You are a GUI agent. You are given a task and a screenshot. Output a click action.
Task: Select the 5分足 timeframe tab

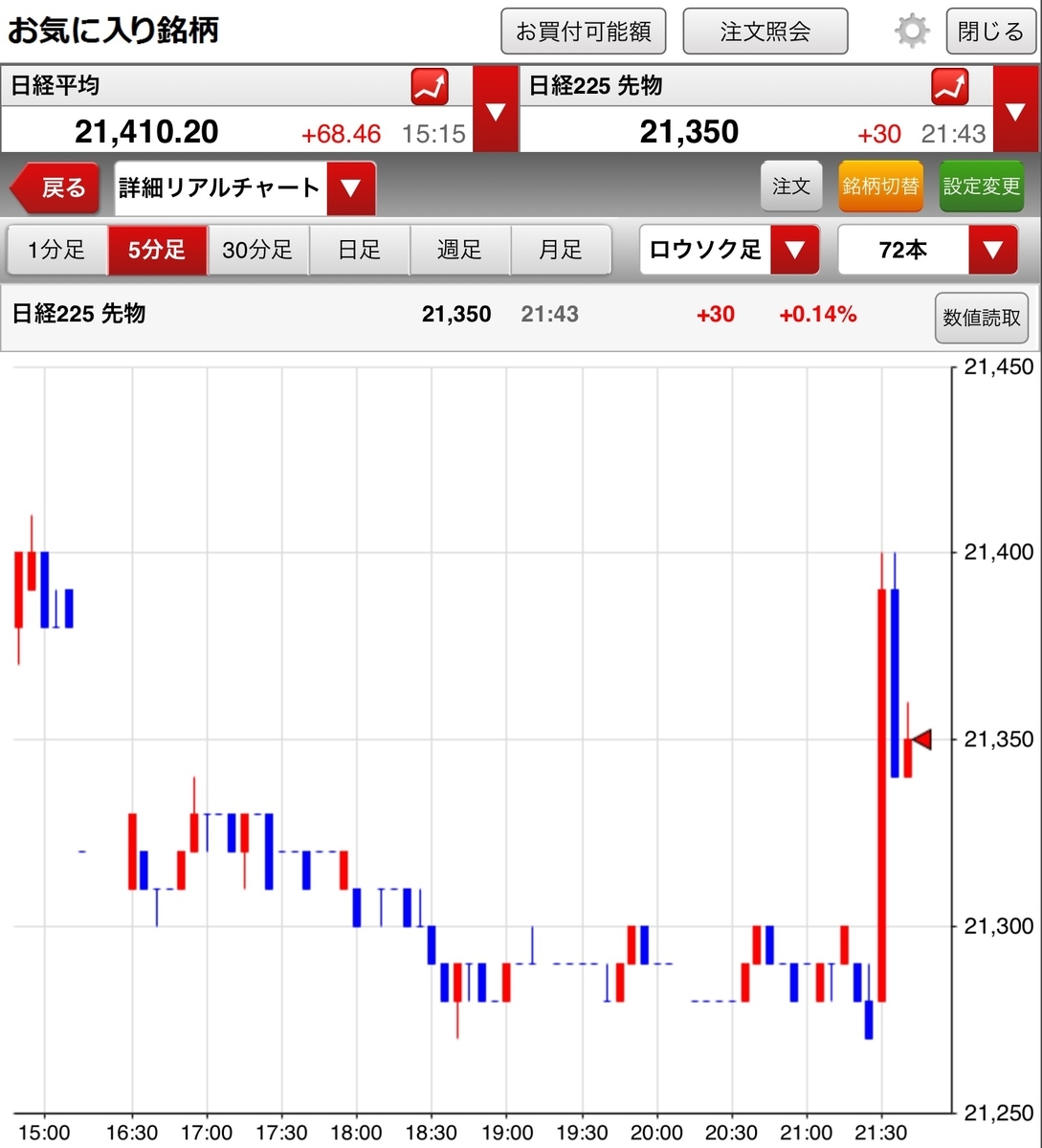tap(158, 251)
